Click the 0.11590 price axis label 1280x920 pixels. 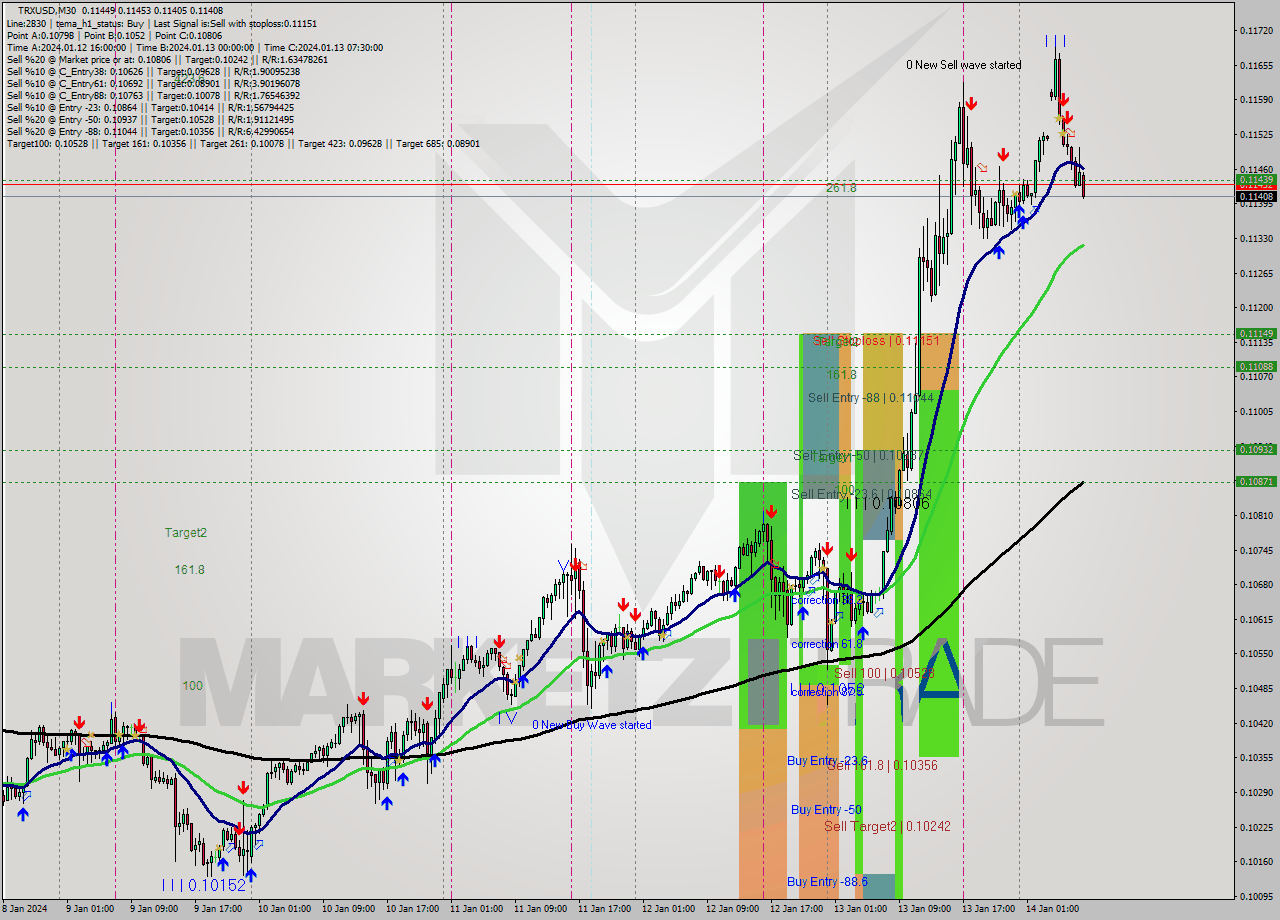point(1256,100)
